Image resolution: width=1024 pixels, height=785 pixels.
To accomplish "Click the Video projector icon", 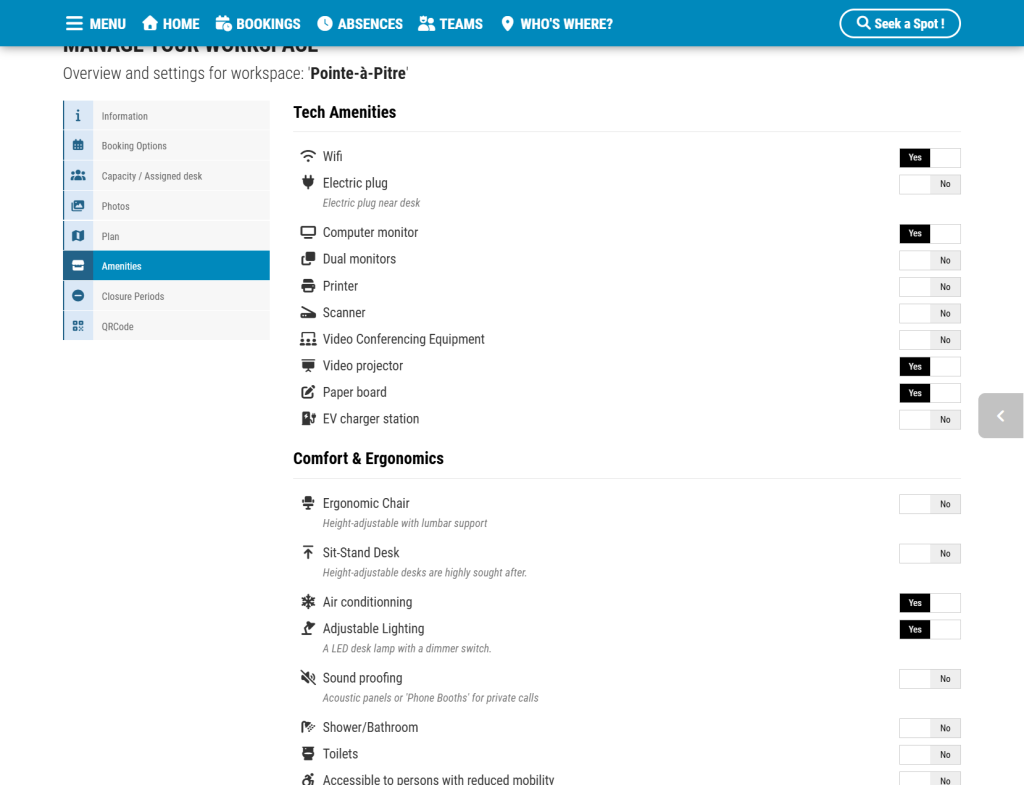I will click(308, 365).
